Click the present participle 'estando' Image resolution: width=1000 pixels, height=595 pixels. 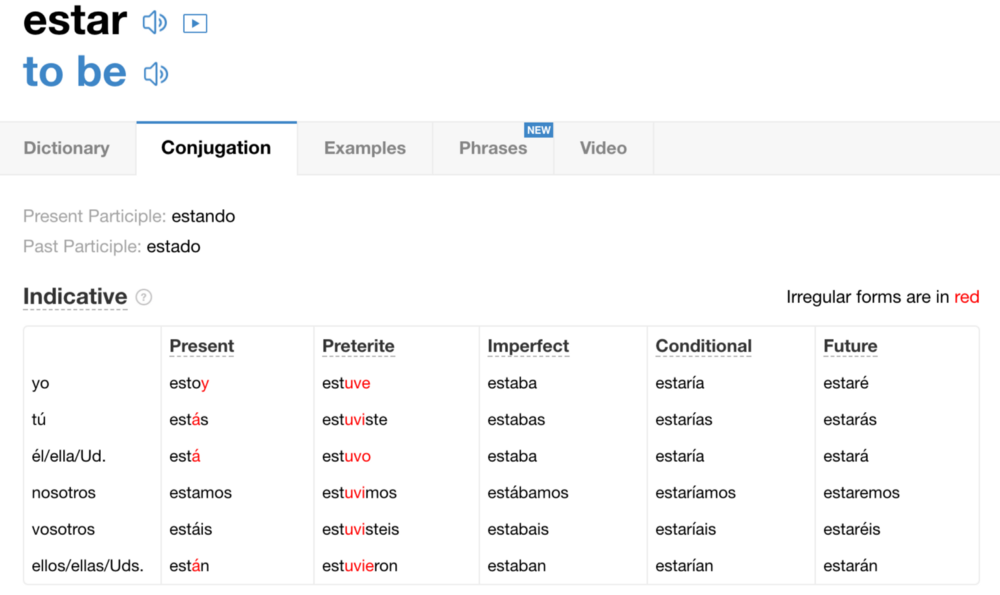203,216
